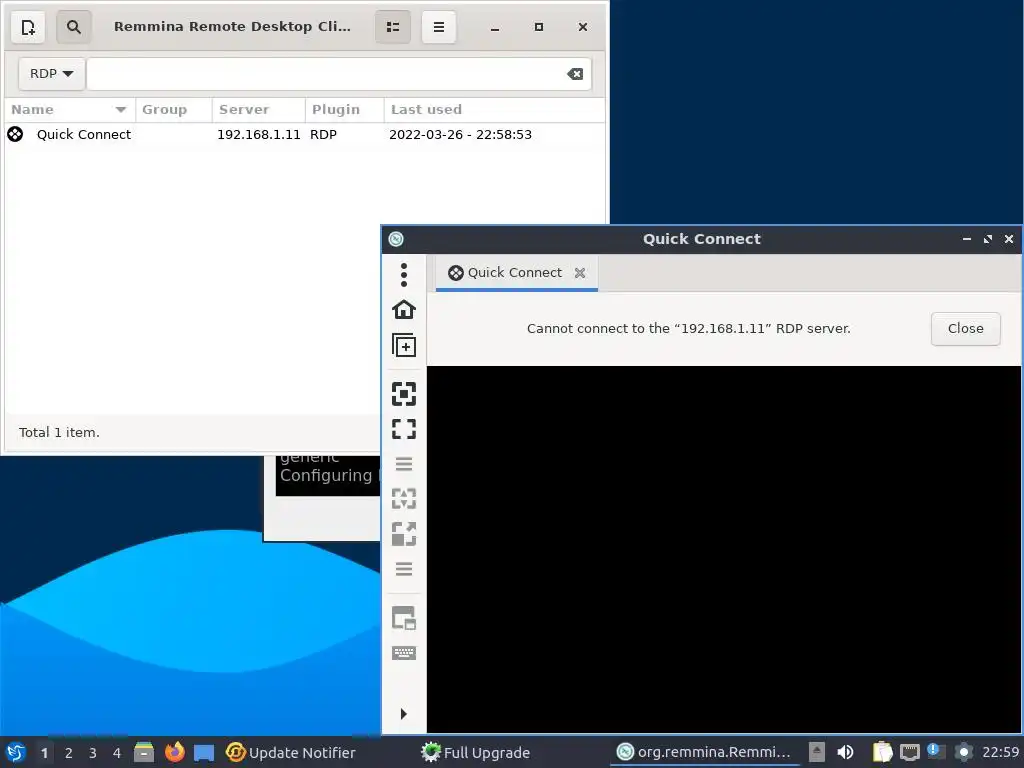Click the 2022-03-26 - 22:58:53 timestamp cell
Screen dimensions: 1024x768
coord(460,135)
